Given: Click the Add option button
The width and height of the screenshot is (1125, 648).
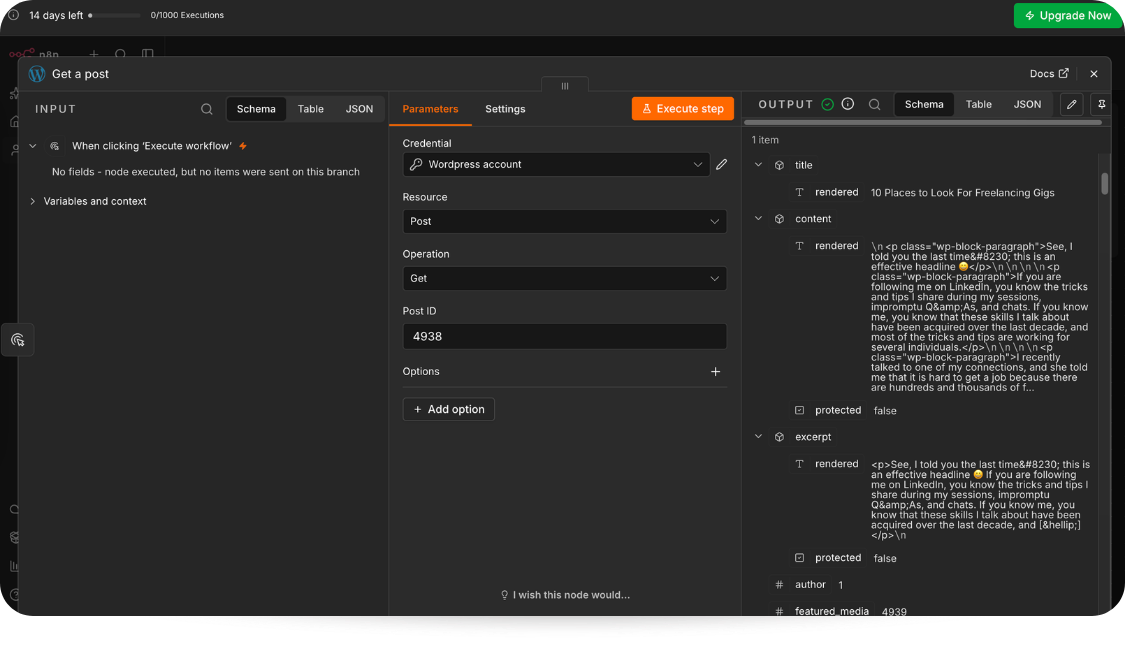Looking at the screenshot, I should tap(448, 410).
